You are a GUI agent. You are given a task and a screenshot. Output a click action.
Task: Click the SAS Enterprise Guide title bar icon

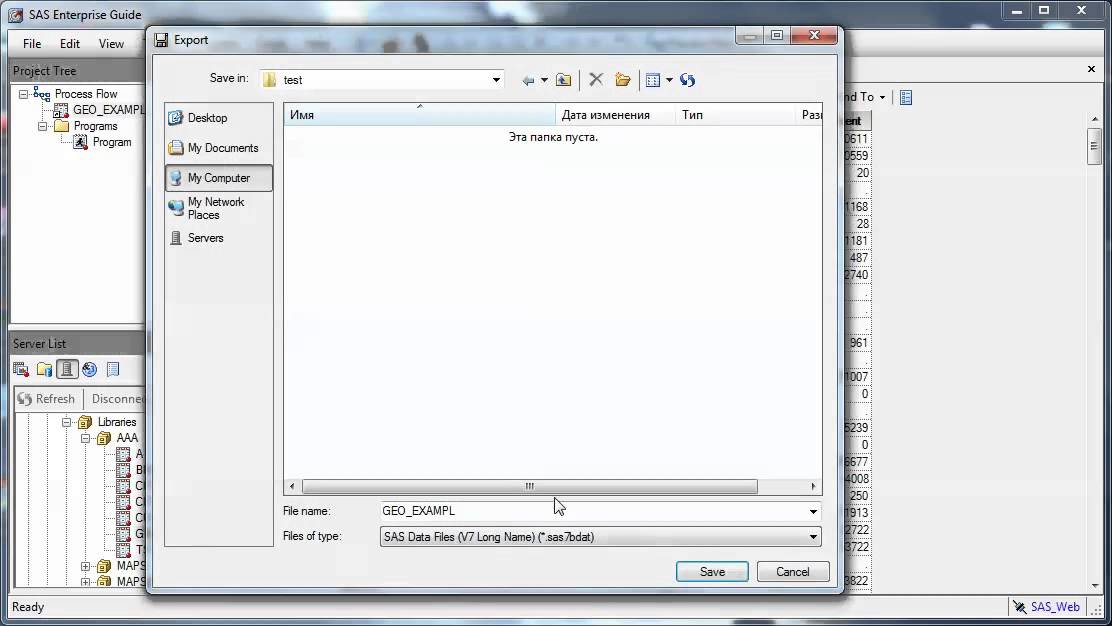16,14
